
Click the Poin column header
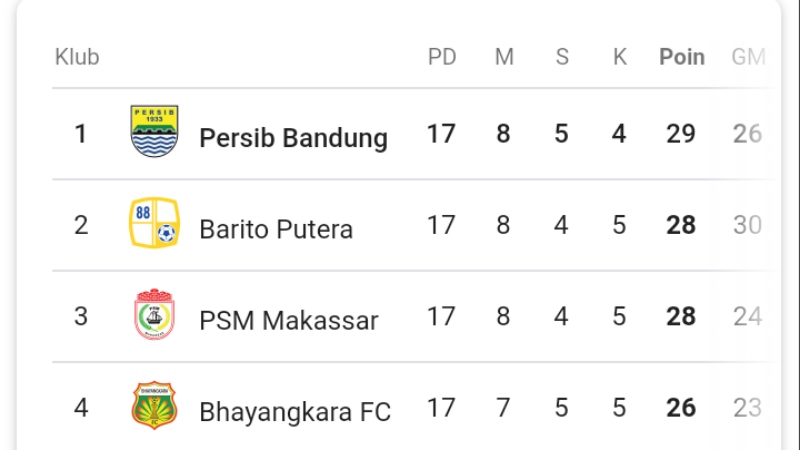(x=682, y=57)
